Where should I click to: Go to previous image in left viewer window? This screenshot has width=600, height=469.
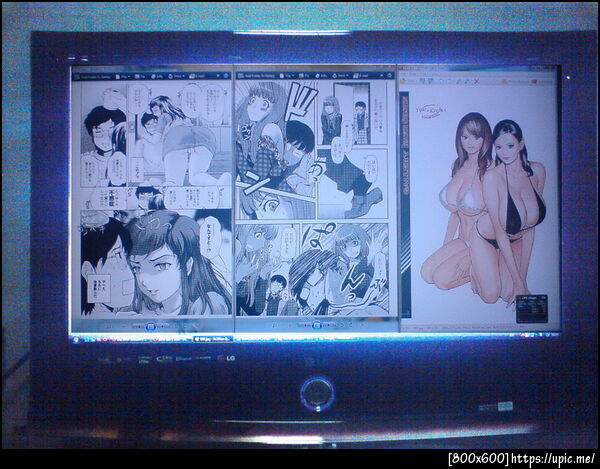139,326
